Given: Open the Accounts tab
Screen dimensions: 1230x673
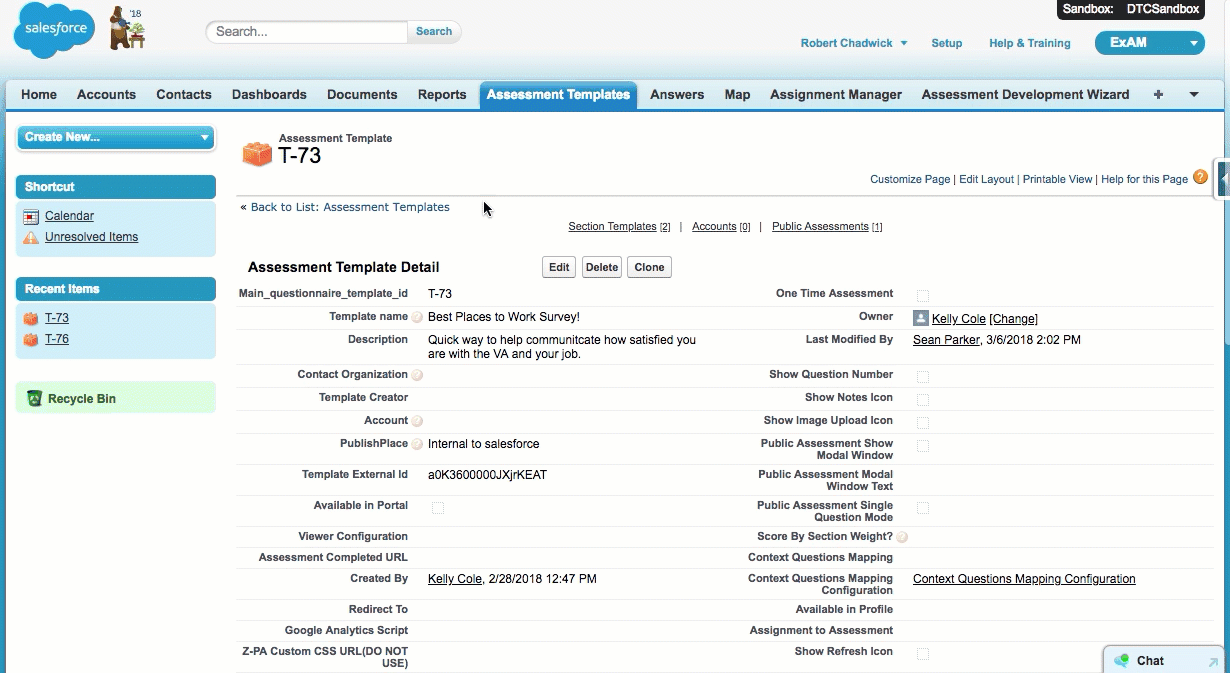Looking at the screenshot, I should coord(106,94).
